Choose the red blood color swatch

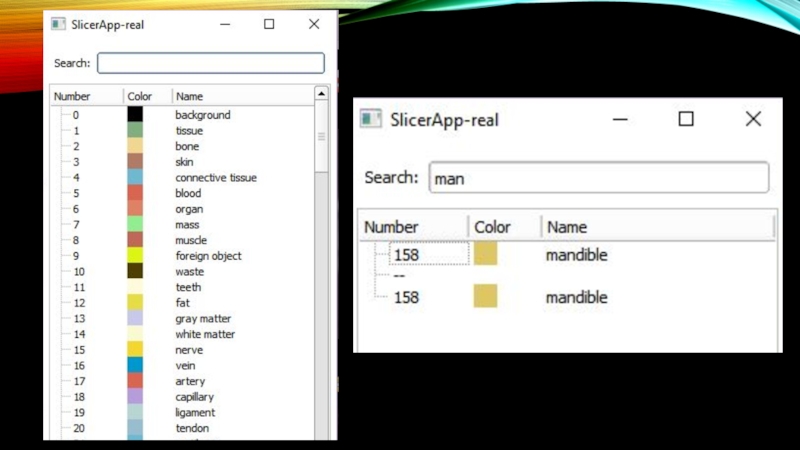point(135,193)
